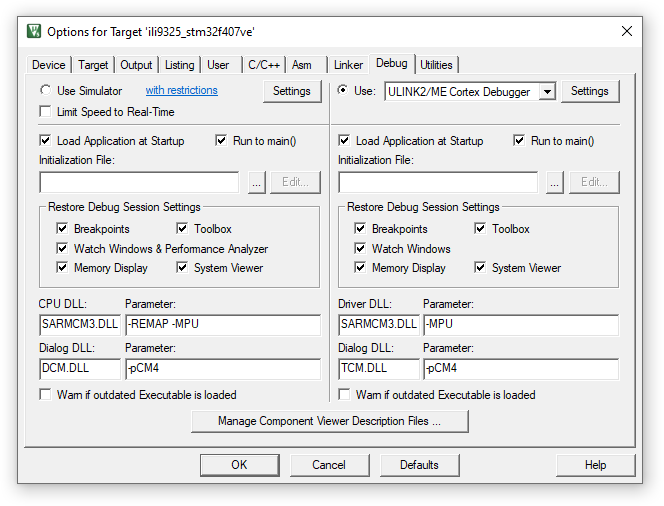Viewport: 664px width, 506px height.
Task: Click the TCM.DLL dialog DLL field
Action: (379, 368)
